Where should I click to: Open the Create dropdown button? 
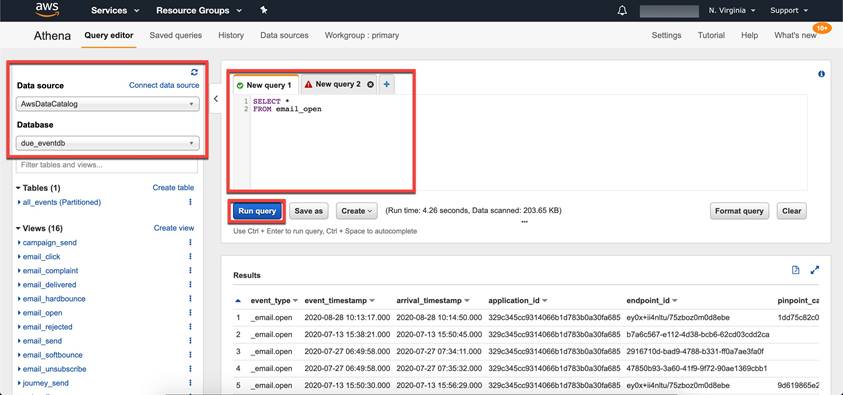[x=357, y=211]
